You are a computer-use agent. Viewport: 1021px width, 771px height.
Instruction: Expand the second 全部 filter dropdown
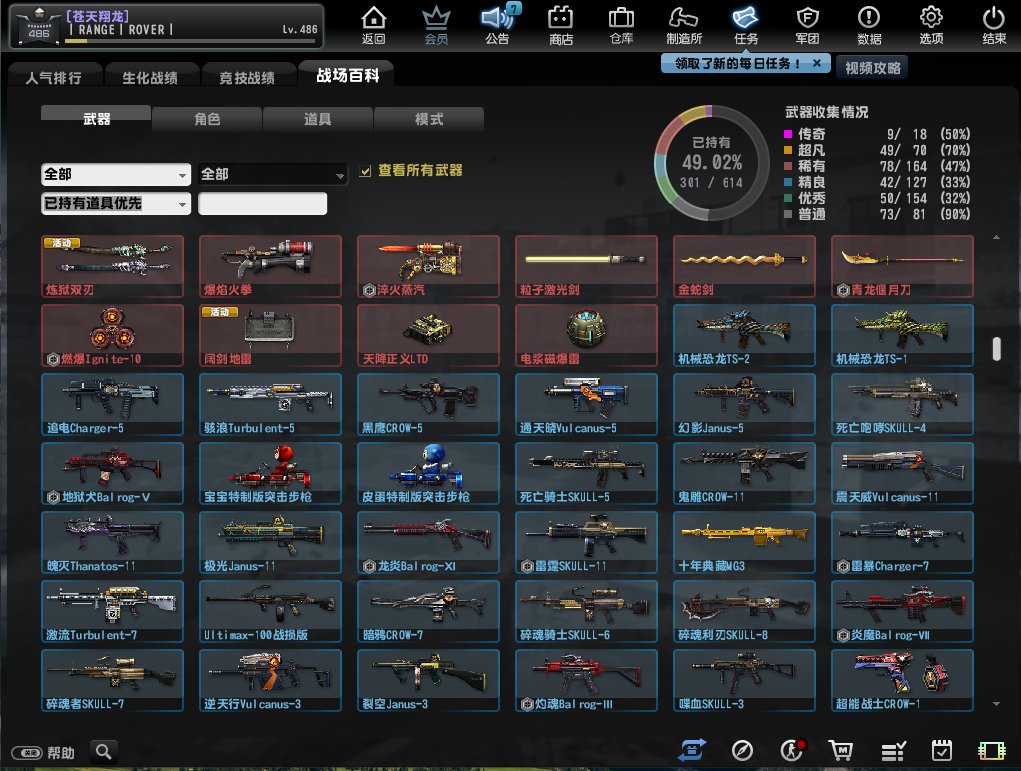[x=273, y=174]
